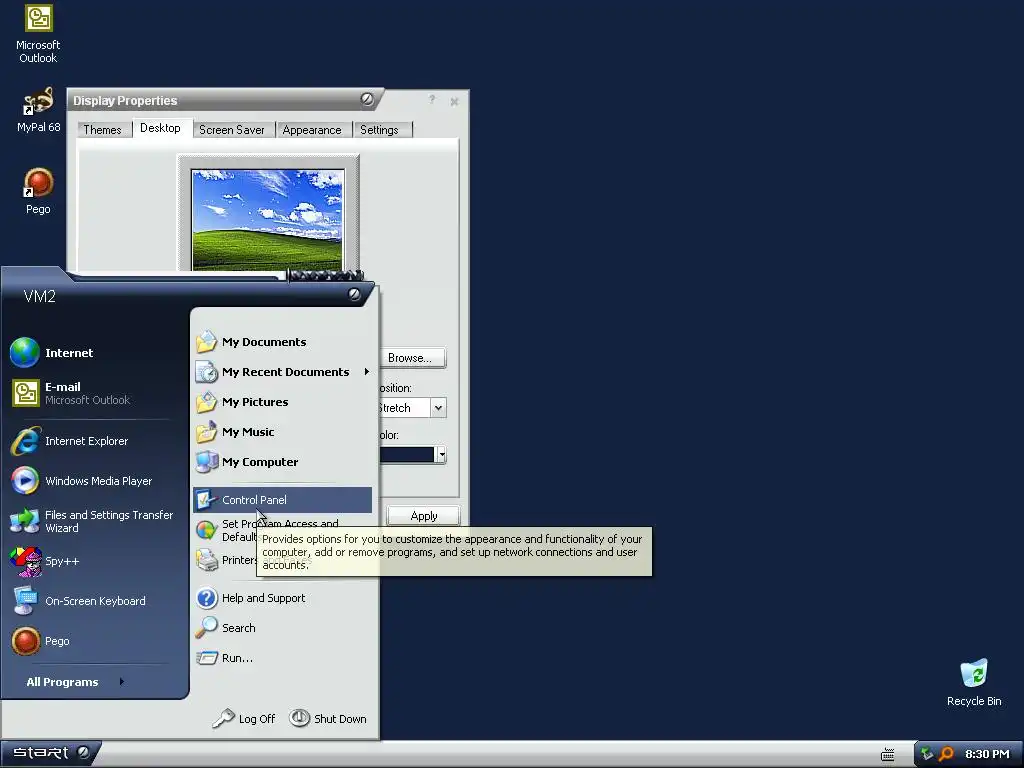This screenshot has height=768, width=1024.
Task: Open the Appearance tab
Action: click(312, 129)
